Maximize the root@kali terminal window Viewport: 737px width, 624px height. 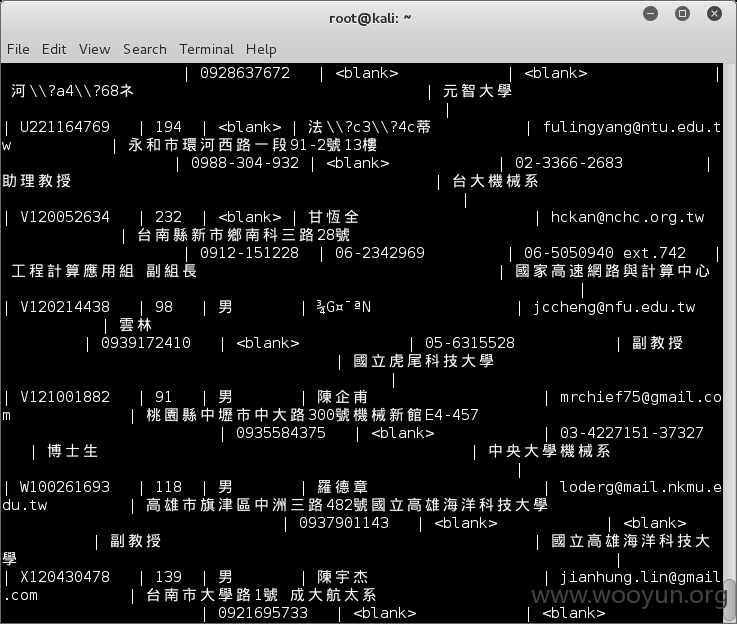tap(682, 14)
